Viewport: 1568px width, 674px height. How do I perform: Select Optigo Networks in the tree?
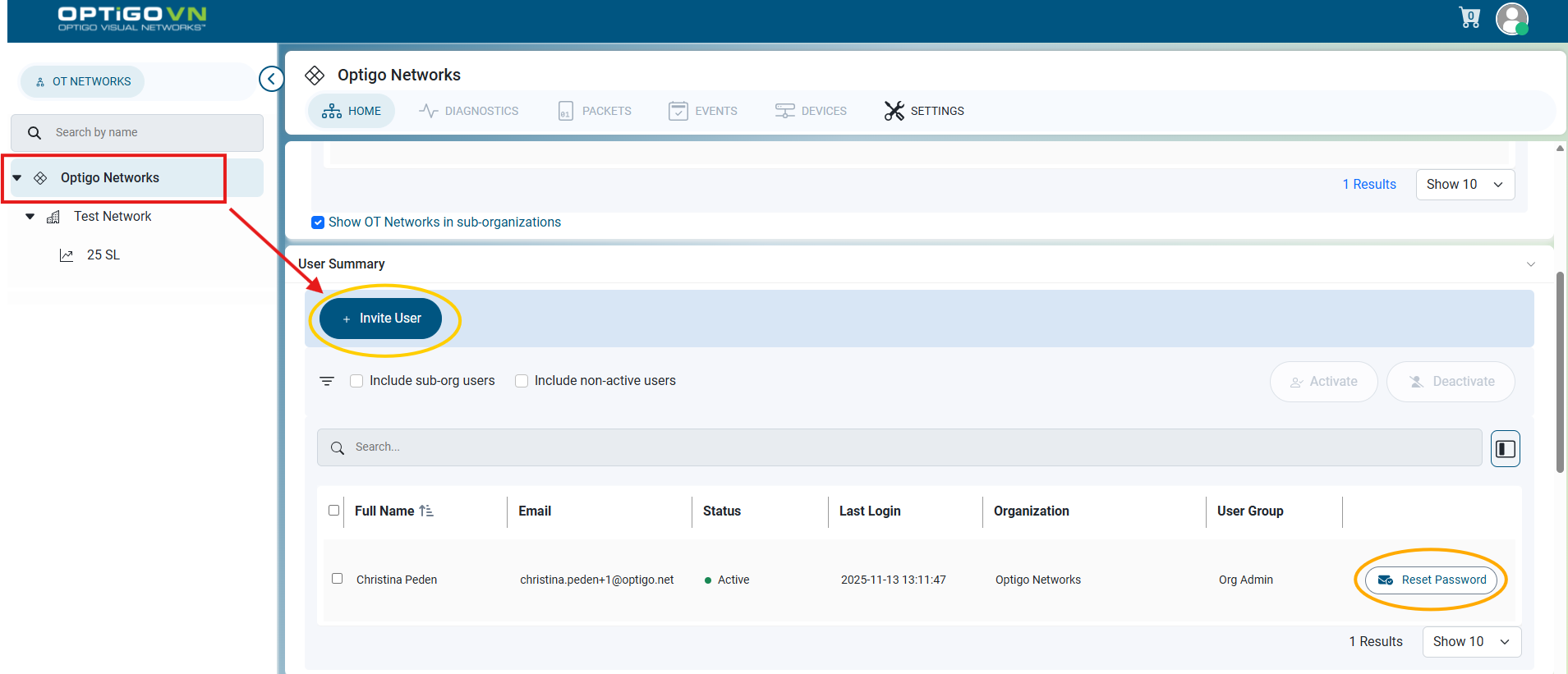coord(110,178)
